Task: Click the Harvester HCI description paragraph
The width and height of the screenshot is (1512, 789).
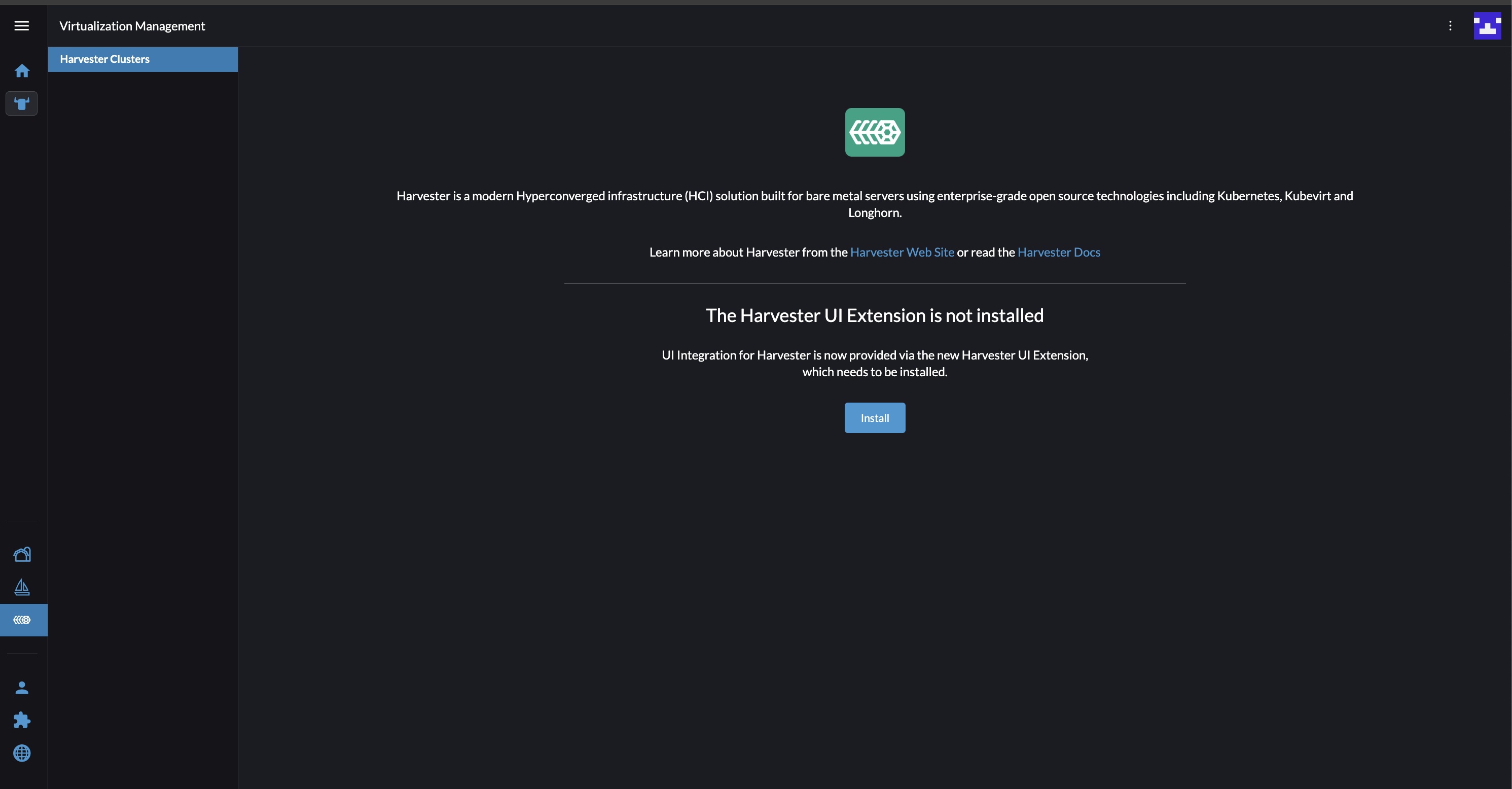Action: (874, 204)
